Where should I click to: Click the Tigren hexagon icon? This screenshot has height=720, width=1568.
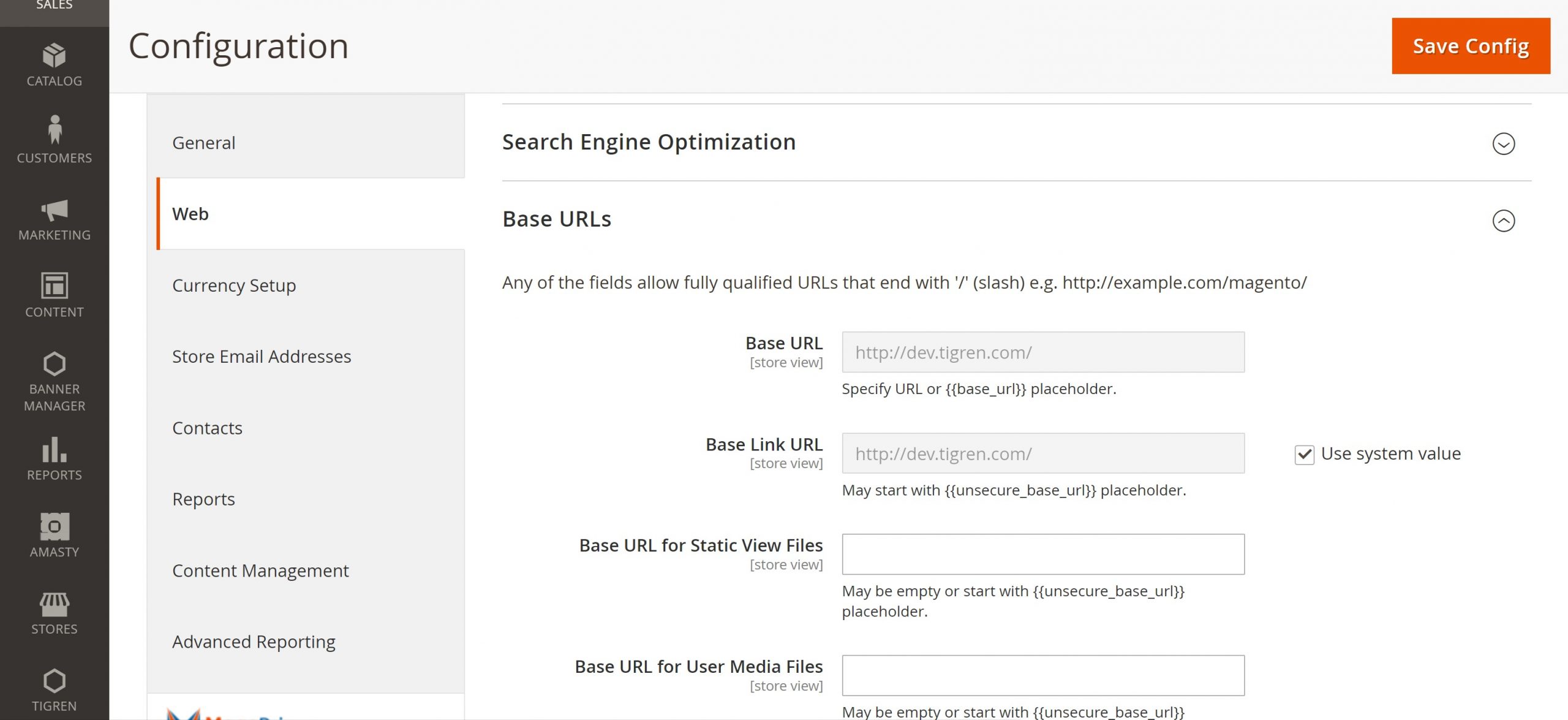54,681
